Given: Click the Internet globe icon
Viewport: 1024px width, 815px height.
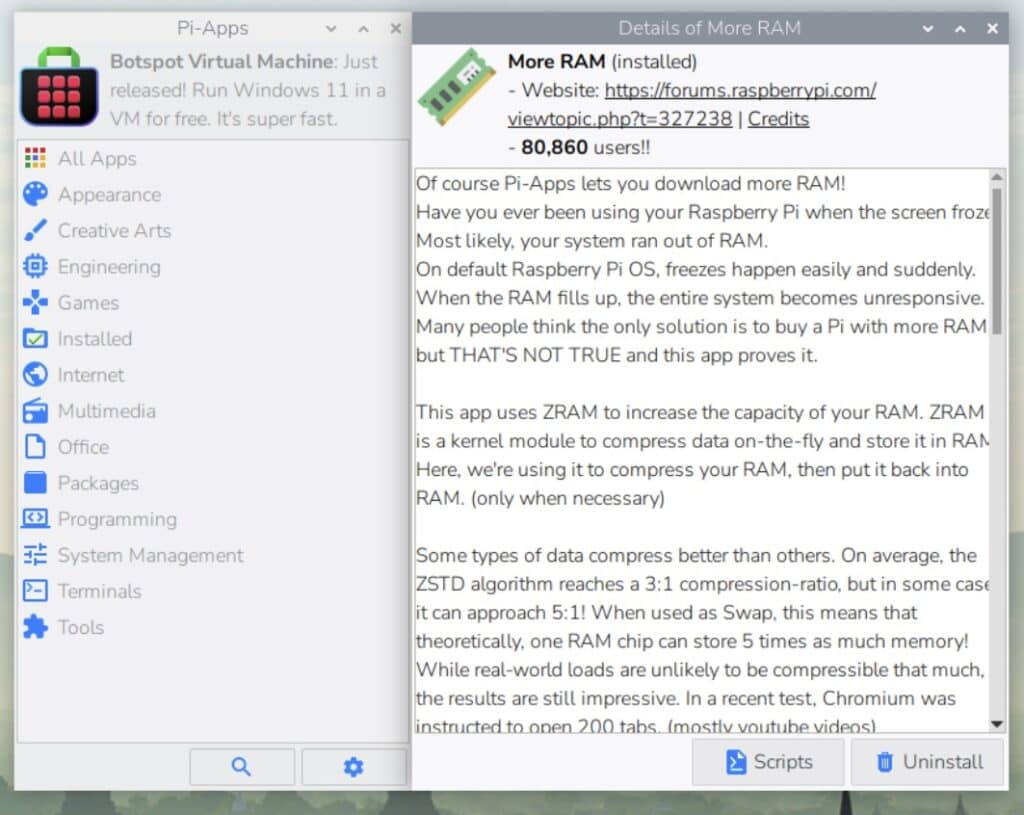Looking at the screenshot, I should click(x=35, y=375).
